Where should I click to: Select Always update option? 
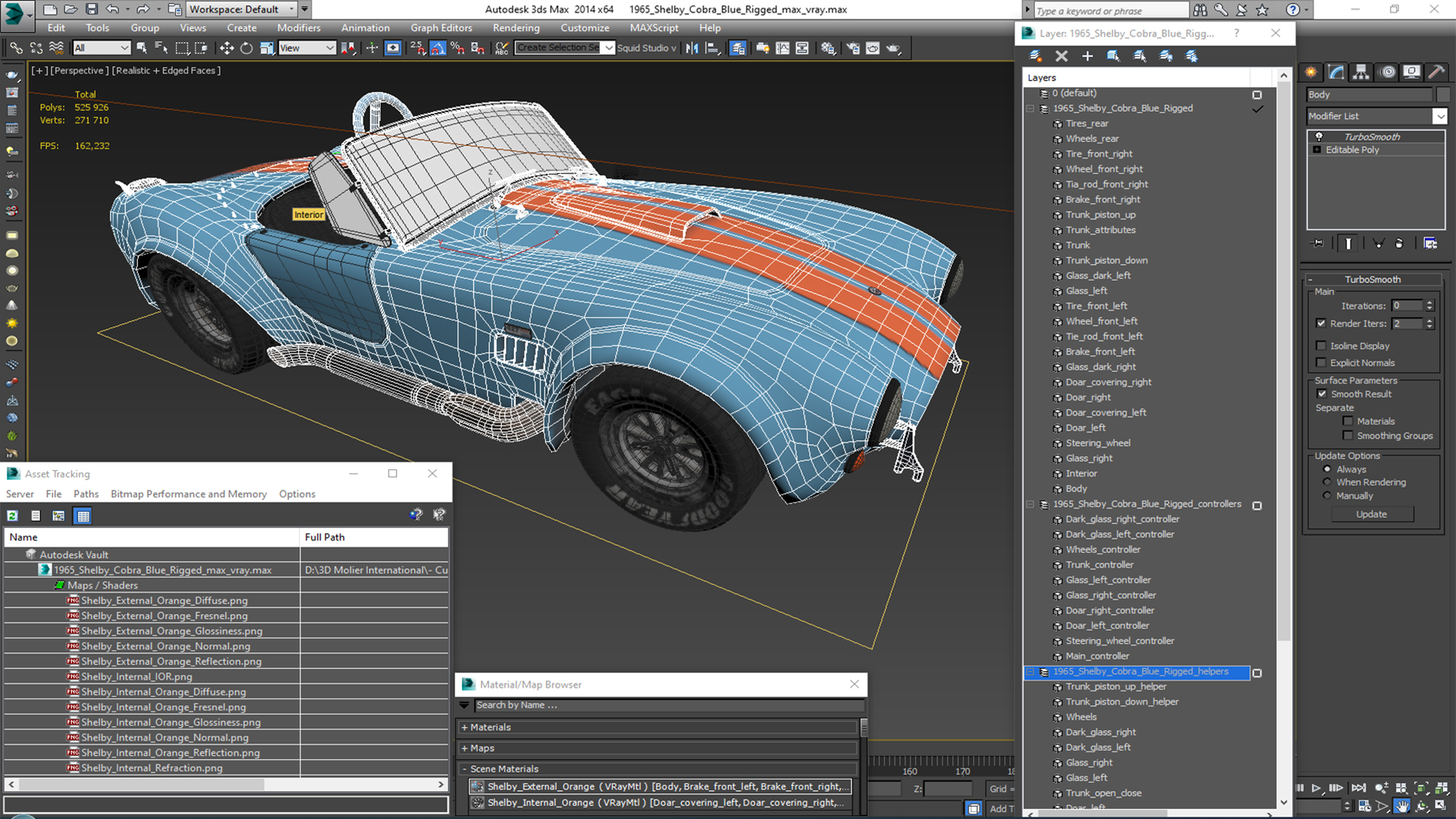click(1327, 469)
